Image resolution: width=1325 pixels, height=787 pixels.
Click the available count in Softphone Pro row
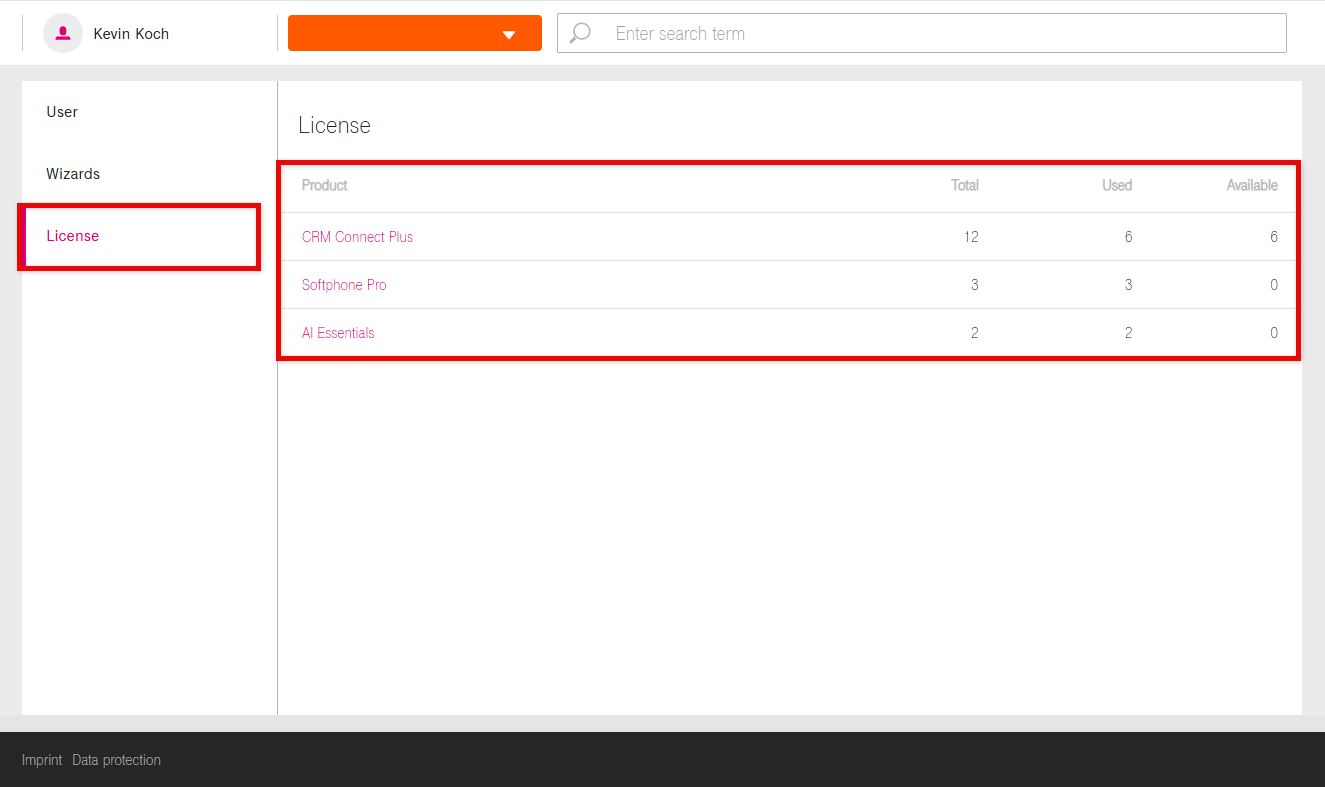[x=1273, y=285]
